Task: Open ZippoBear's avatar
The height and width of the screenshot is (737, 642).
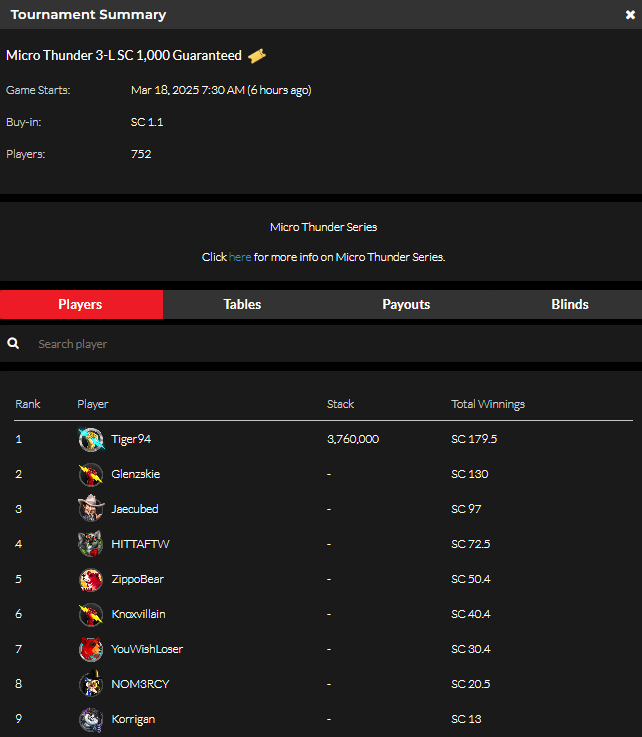Action: [91, 579]
